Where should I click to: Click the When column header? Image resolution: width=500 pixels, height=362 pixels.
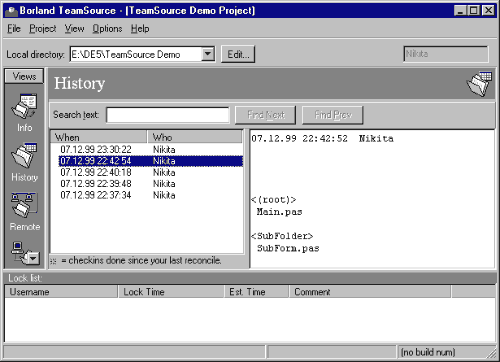click(x=99, y=137)
